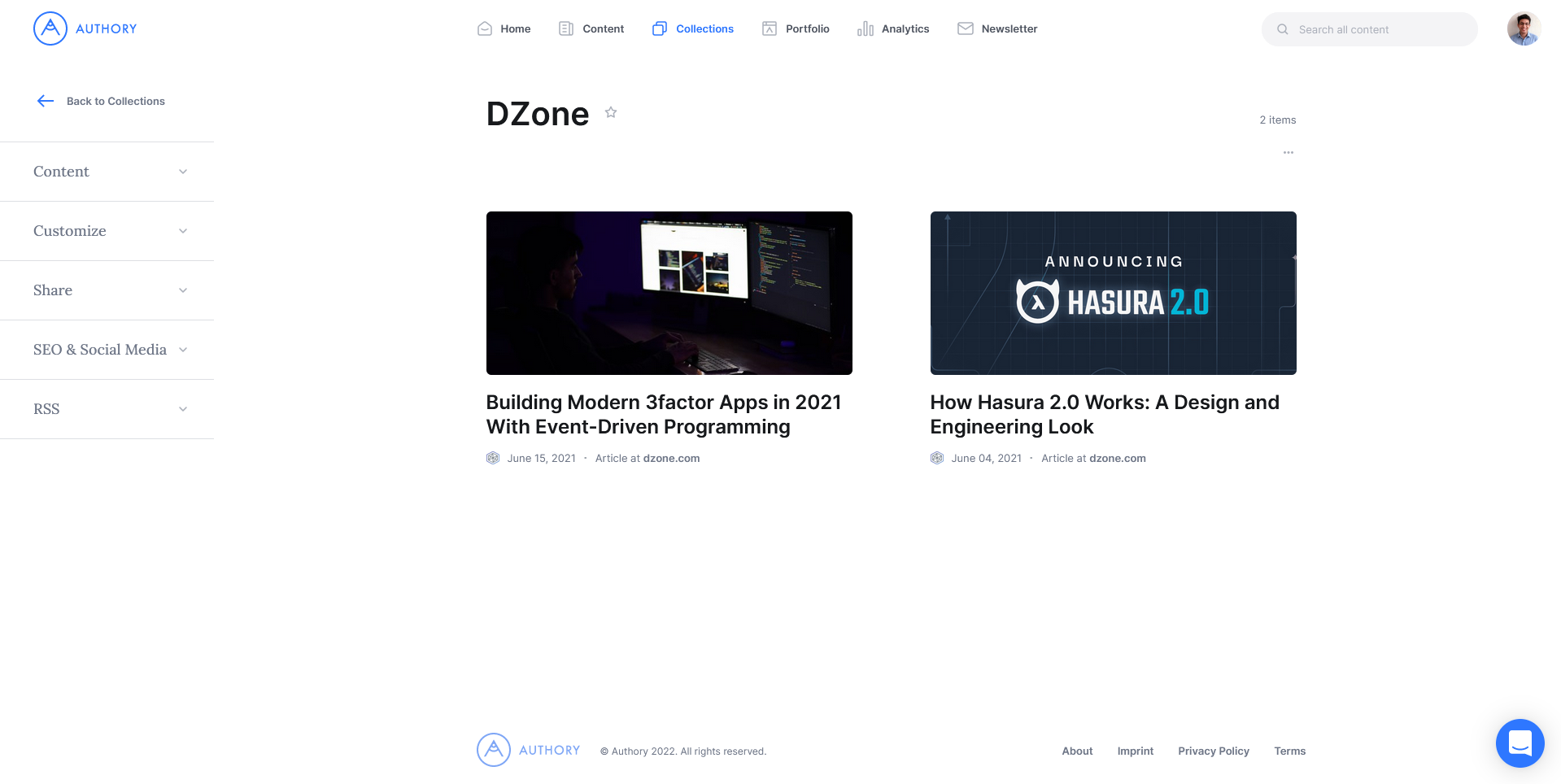Open the Newsletter tab

(x=997, y=28)
